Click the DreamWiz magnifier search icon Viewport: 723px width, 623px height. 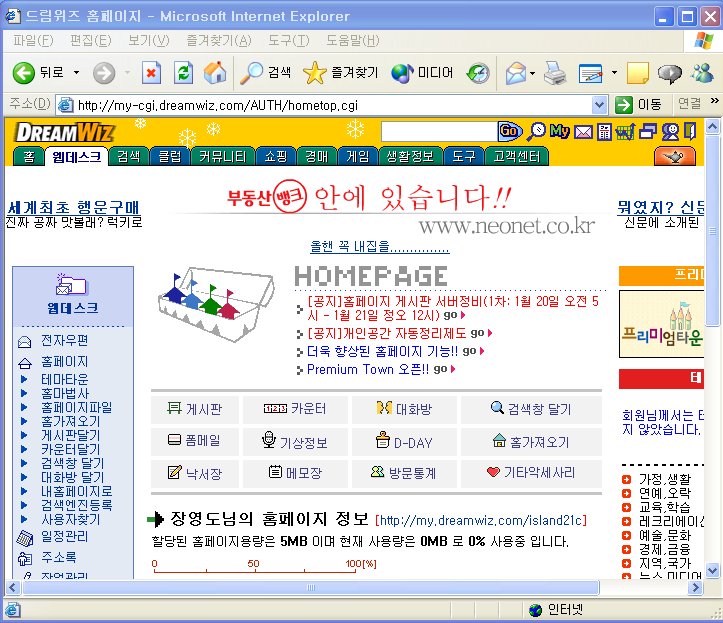point(537,131)
